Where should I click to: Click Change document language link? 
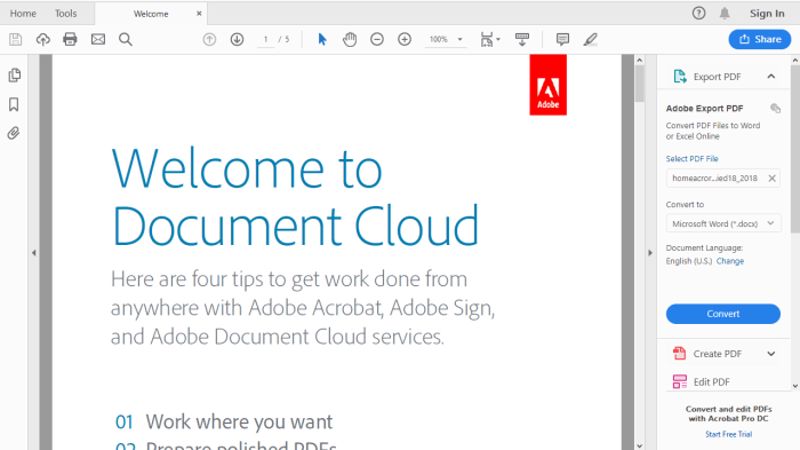click(730, 261)
